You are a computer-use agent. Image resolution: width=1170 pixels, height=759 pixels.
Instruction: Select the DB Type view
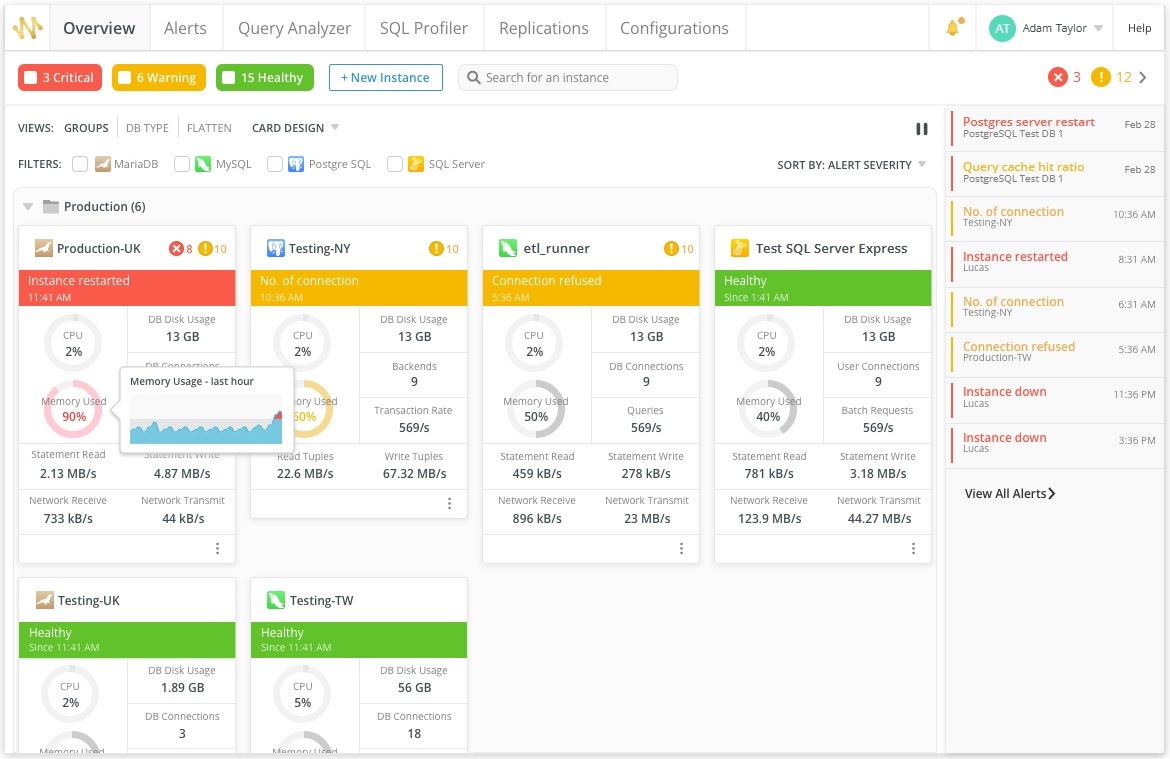pyautogui.click(x=147, y=128)
